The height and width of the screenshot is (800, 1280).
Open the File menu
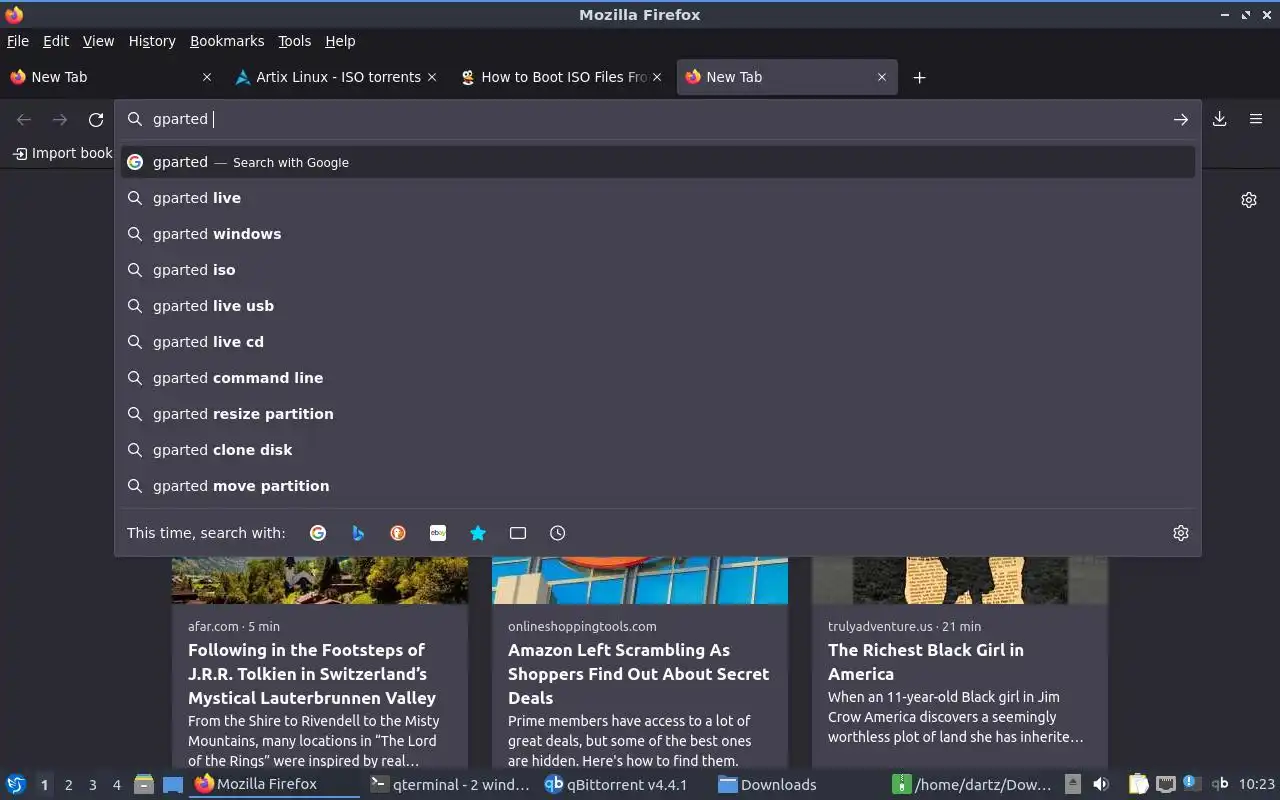(x=18, y=41)
